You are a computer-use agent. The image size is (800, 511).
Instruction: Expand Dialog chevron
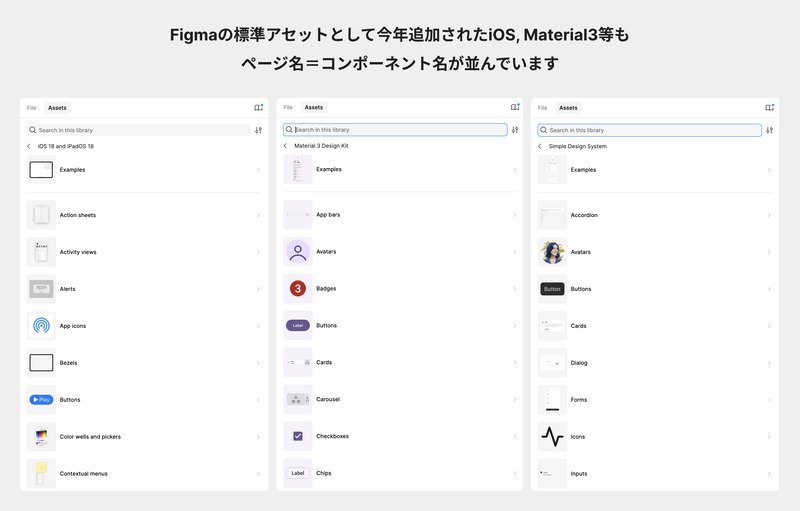[769, 363]
